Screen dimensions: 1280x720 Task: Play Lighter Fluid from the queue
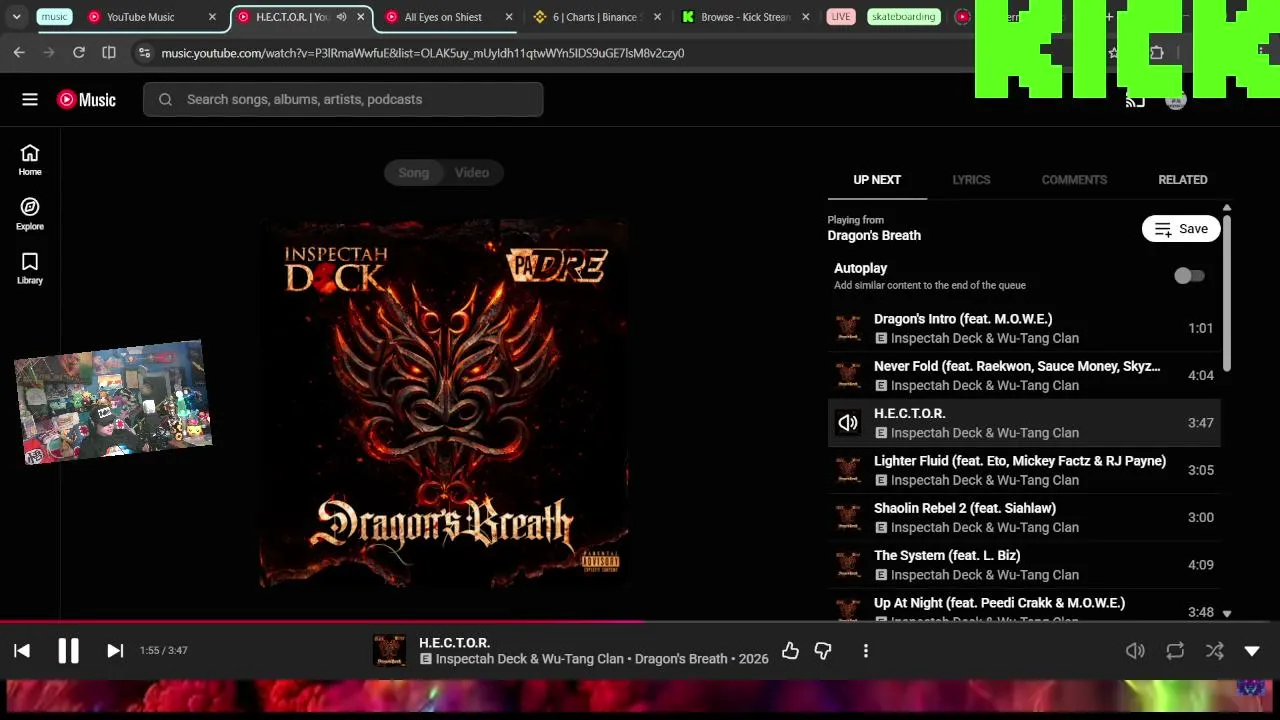(1024, 470)
